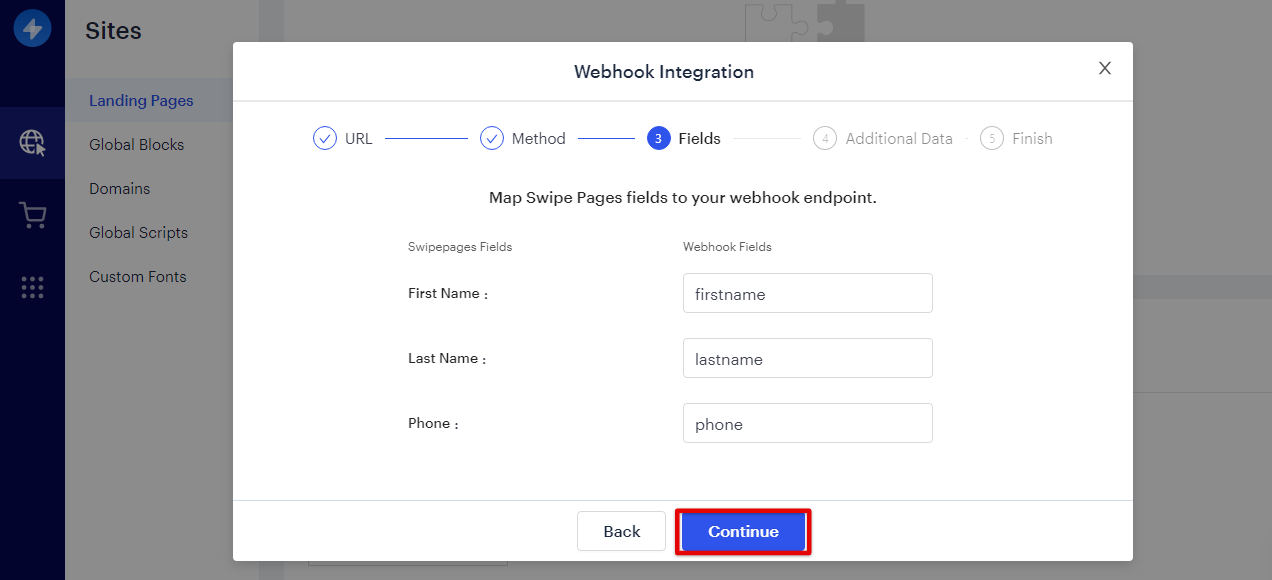Close the Webhook Integration dialog
Screen dimensions: 1272x580
pos(1105,68)
